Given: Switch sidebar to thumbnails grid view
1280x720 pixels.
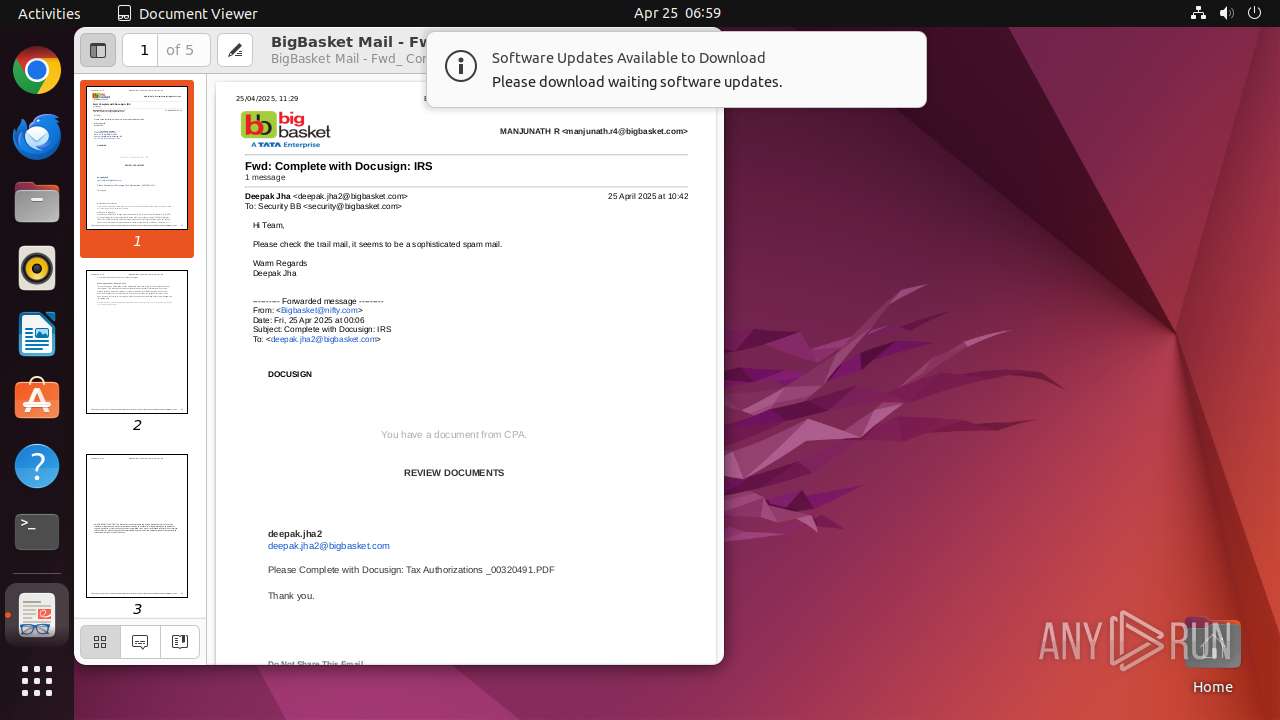Looking at the screenshot, I should (x=100, y=642).
